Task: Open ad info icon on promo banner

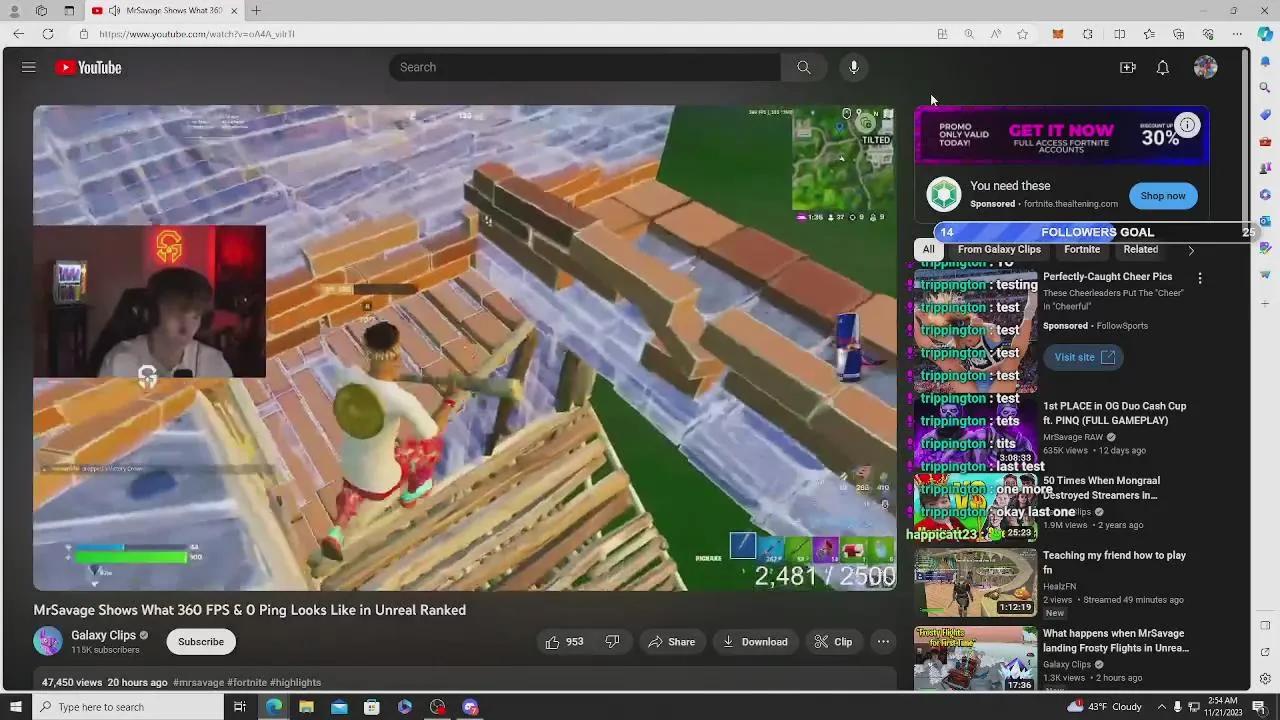Action: tap(1187, 125)
